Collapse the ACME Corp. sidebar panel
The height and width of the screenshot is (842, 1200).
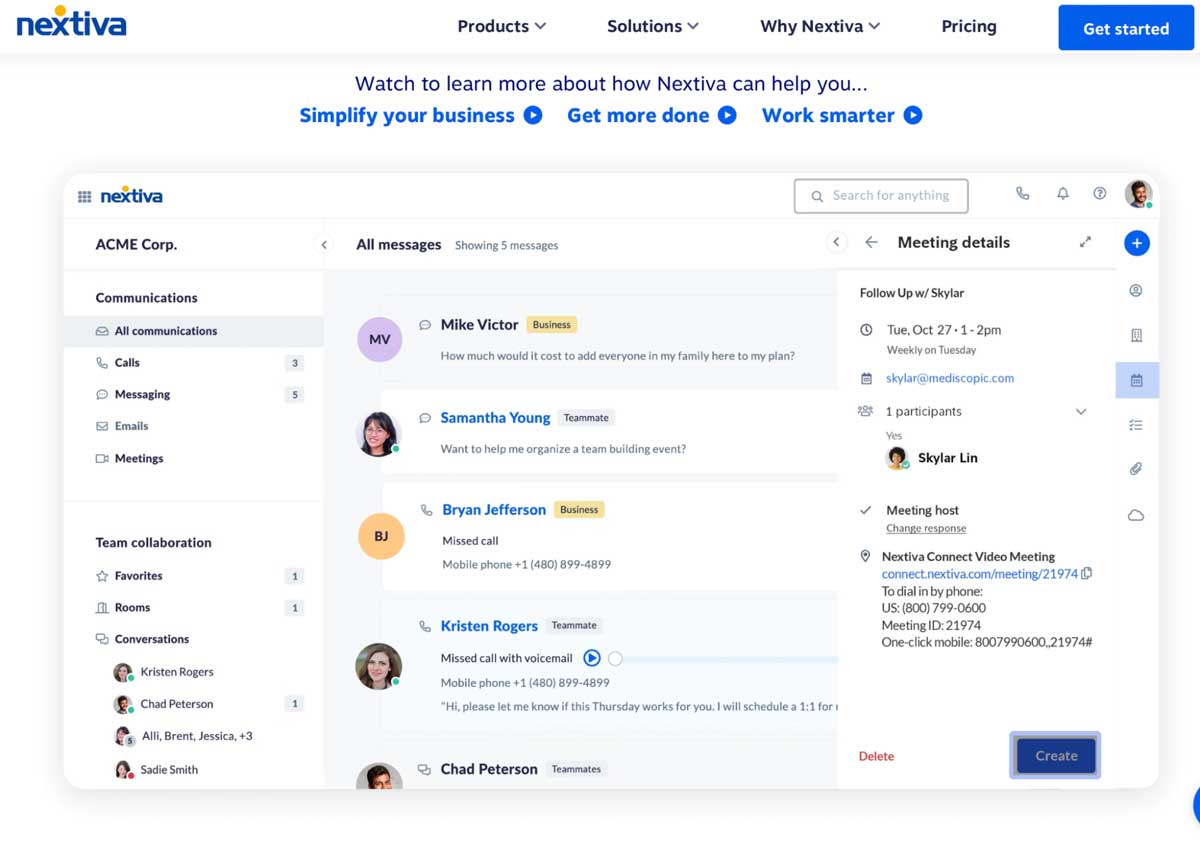coord(324,243)
